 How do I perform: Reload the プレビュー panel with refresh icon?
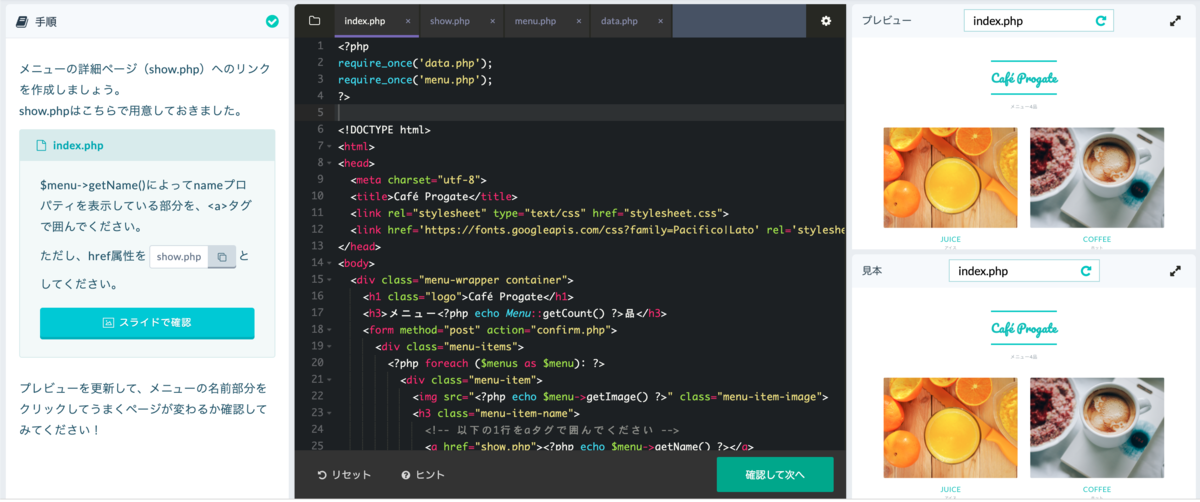tap(1101, 20)
